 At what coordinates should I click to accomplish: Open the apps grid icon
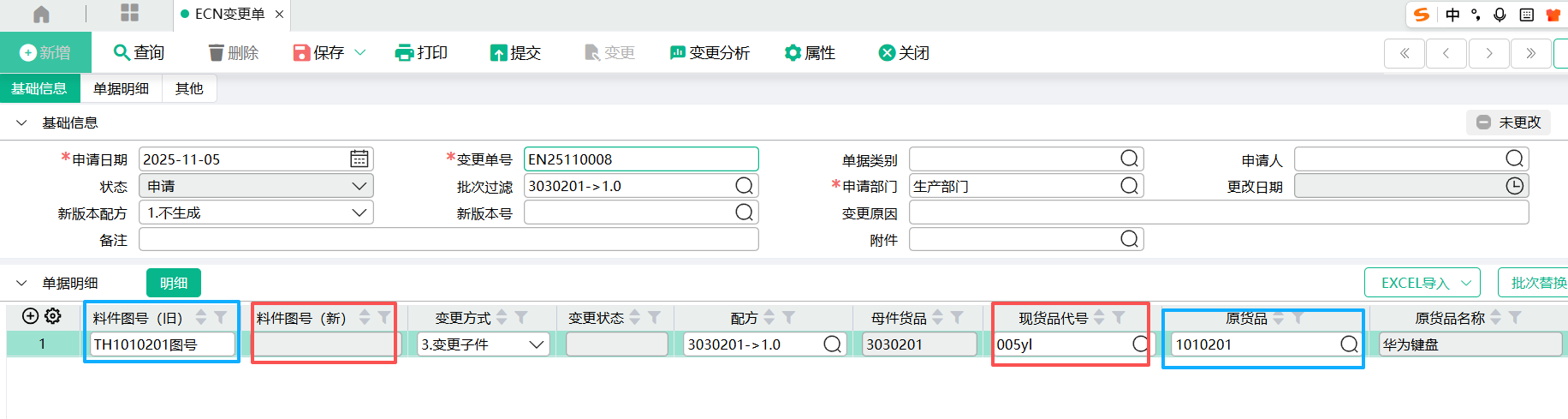tap(129, 13)
